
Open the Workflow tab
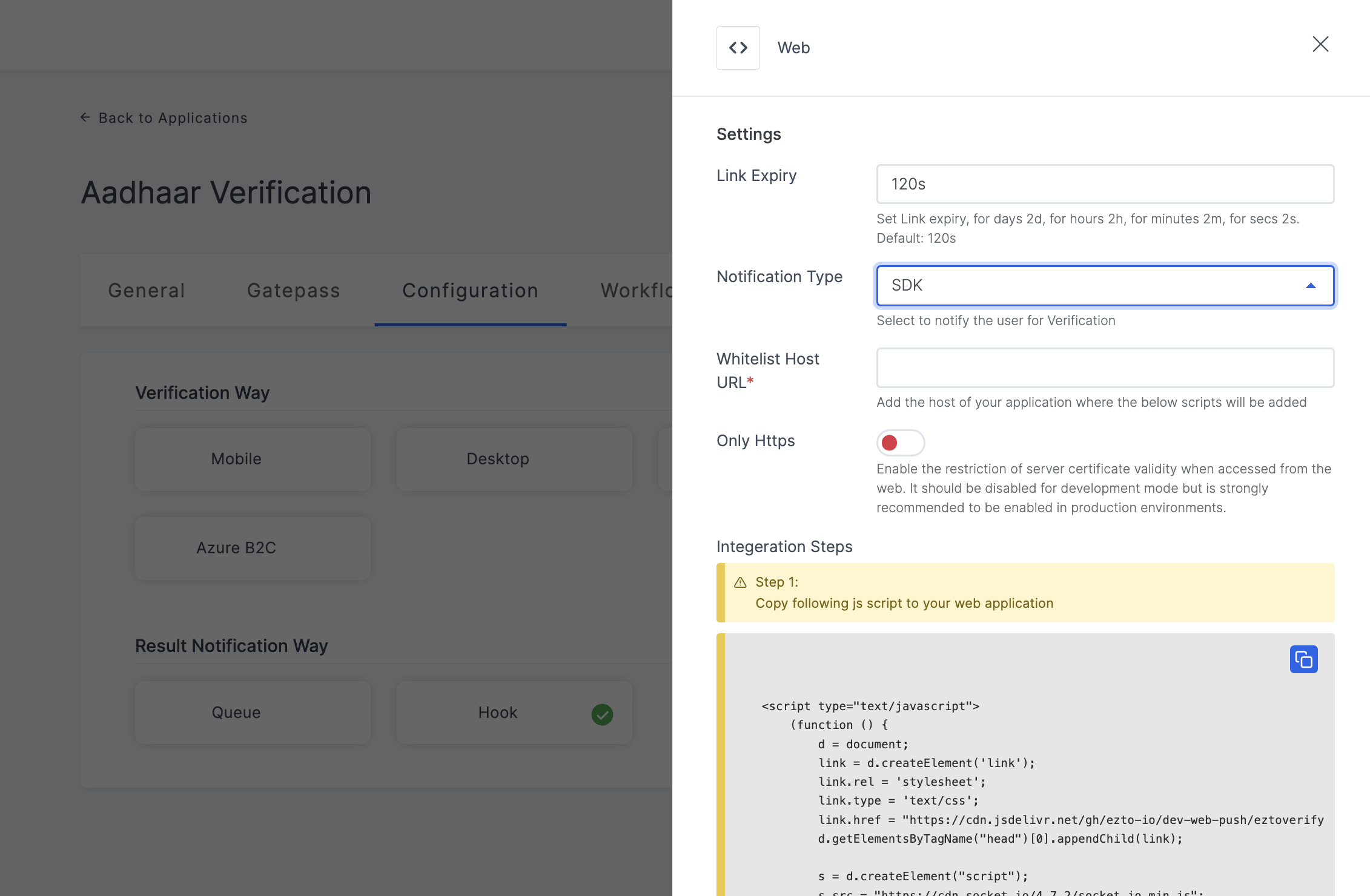636,291
